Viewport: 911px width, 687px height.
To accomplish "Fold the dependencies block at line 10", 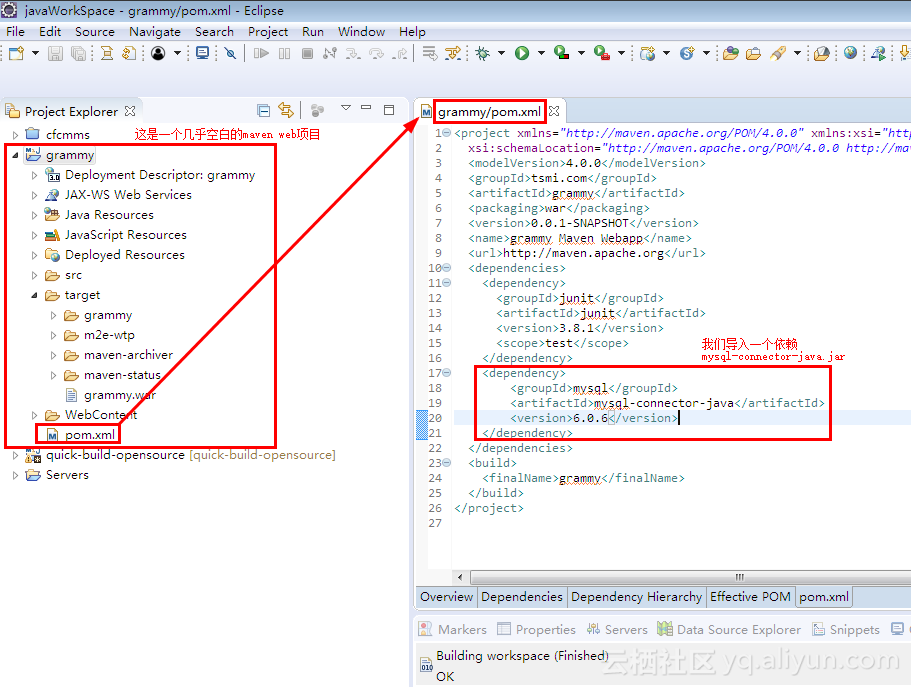I will 447,268.
